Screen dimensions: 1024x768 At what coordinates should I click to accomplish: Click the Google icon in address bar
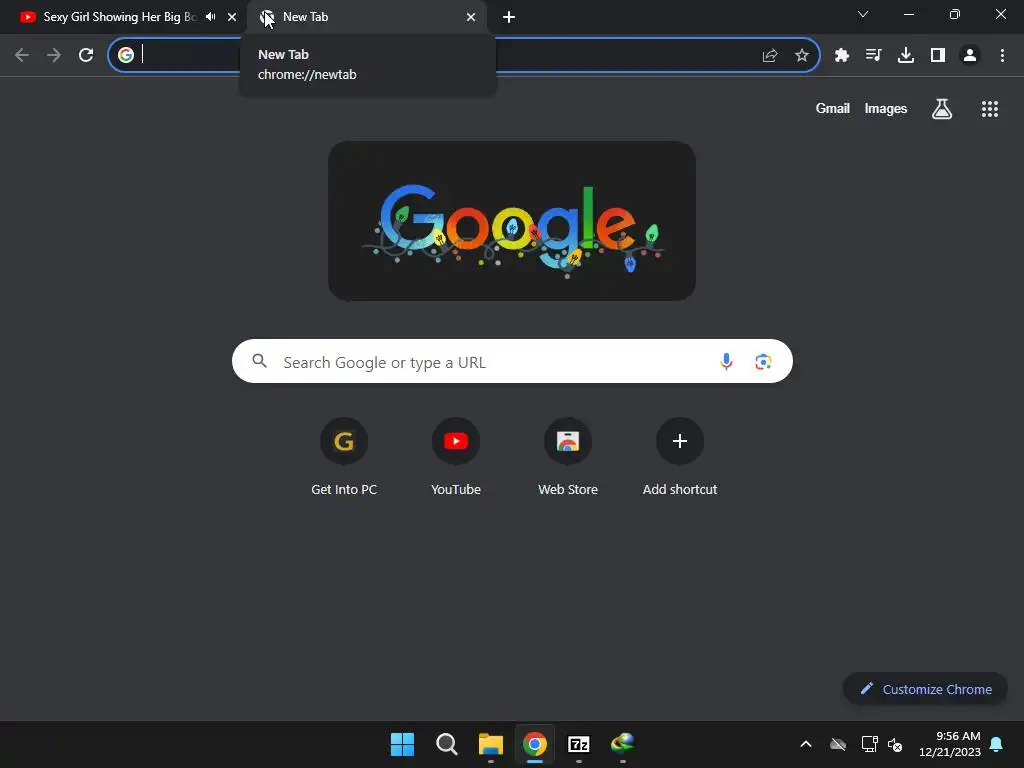tap(126, 55)
